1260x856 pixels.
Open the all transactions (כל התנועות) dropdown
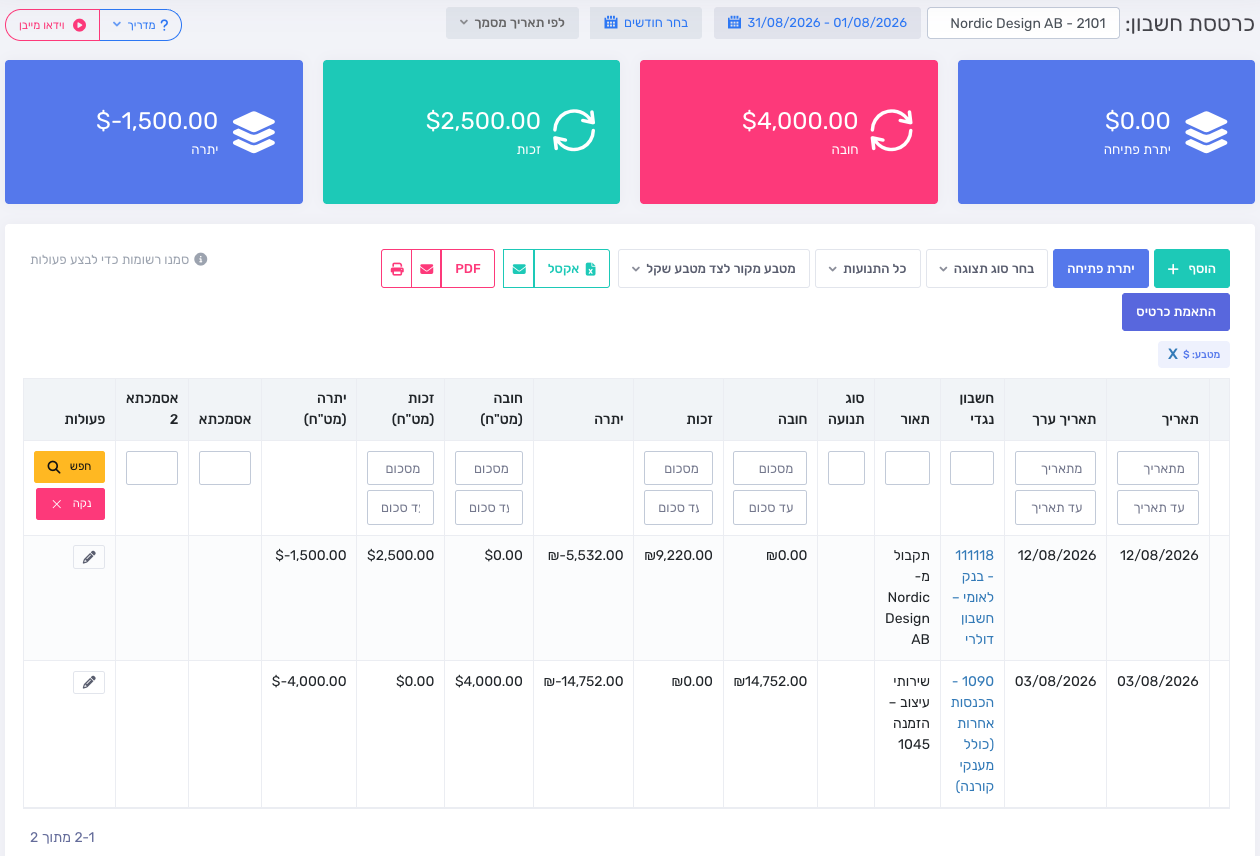[868, 269]
